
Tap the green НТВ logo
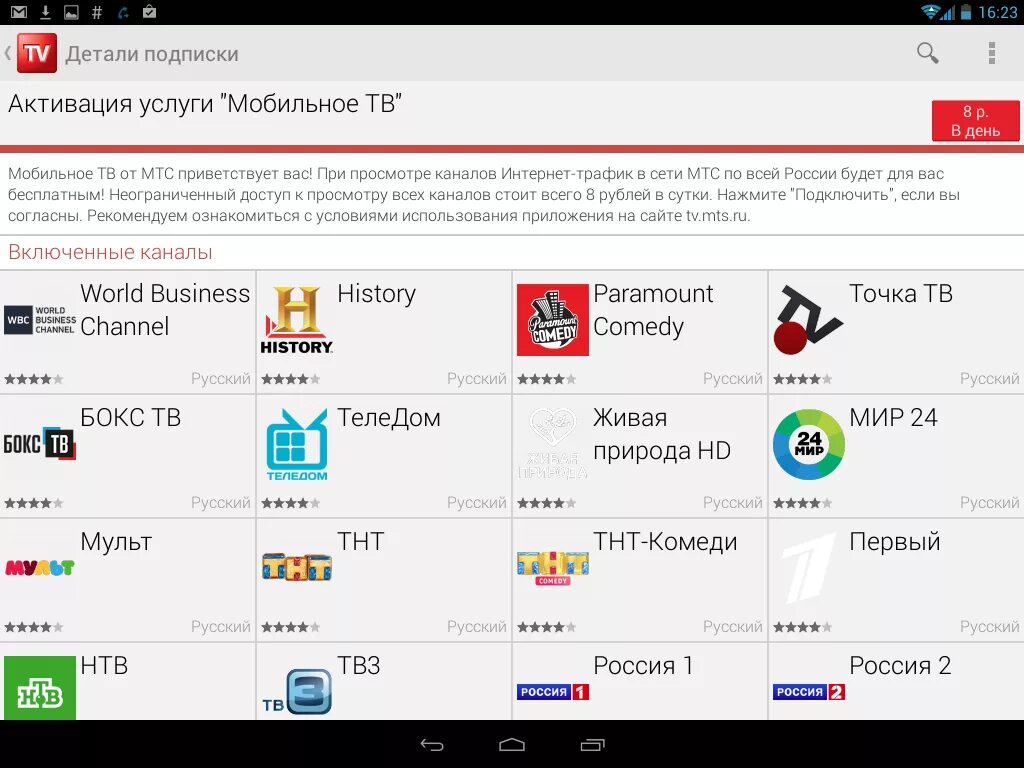point(40,688)
